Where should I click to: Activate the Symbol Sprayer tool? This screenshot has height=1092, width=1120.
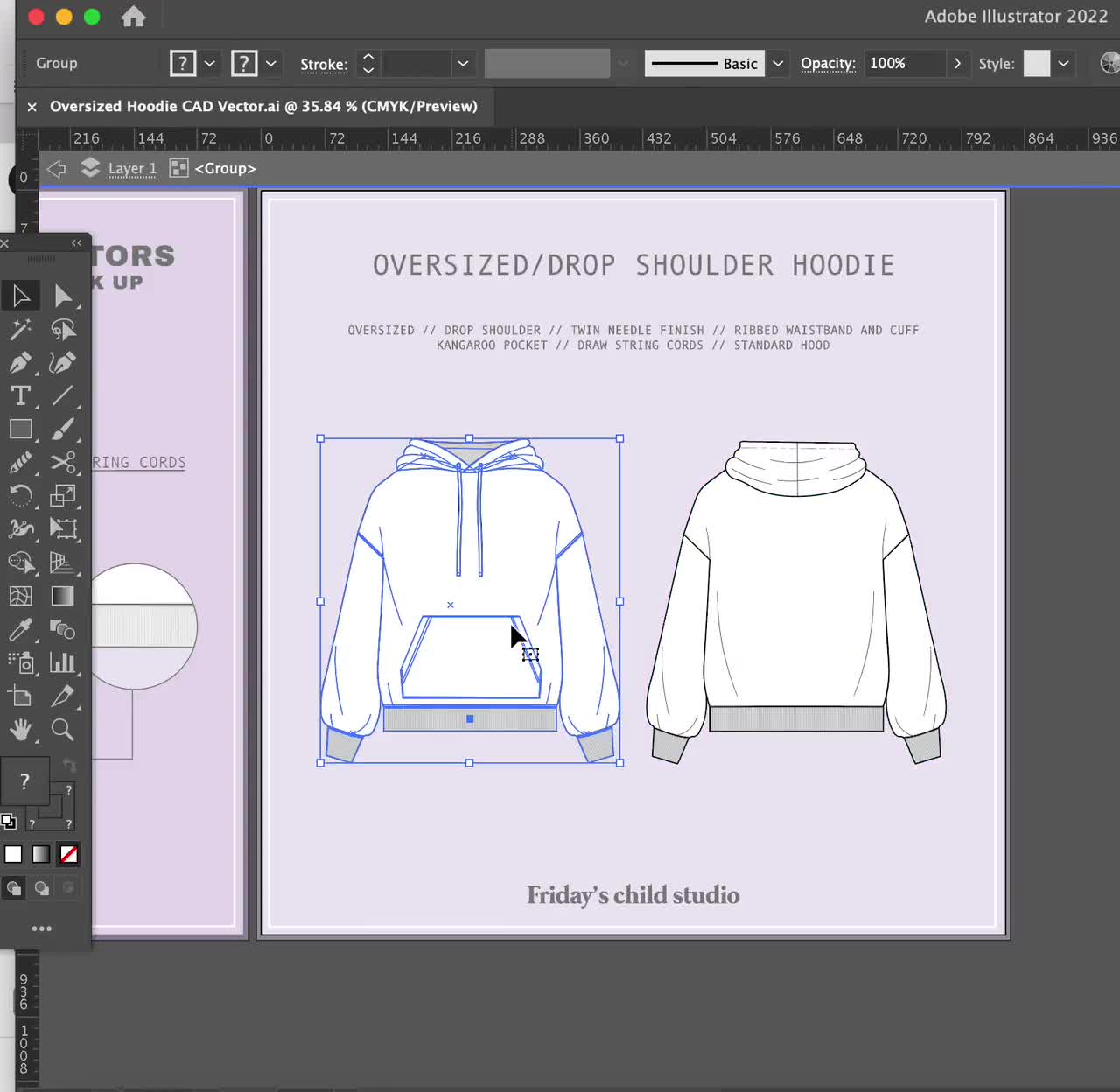21,662
